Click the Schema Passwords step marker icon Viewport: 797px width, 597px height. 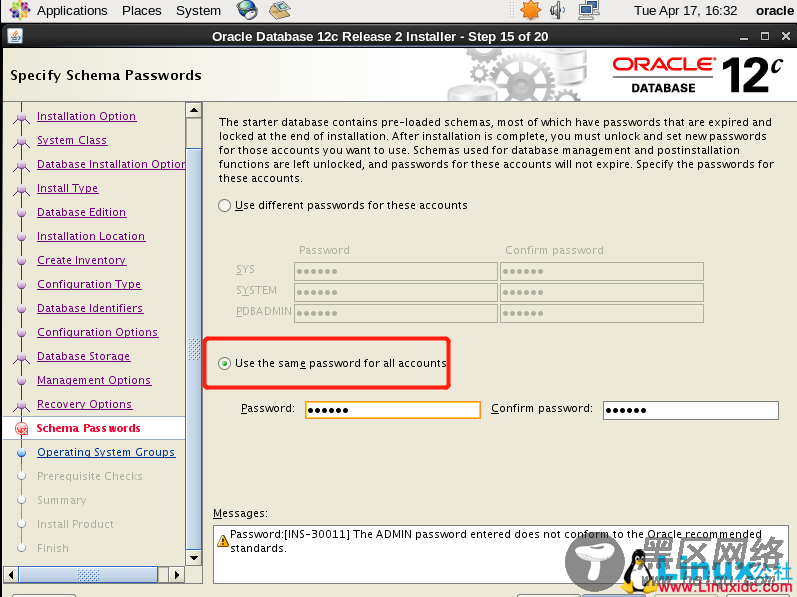click(21, 429)
